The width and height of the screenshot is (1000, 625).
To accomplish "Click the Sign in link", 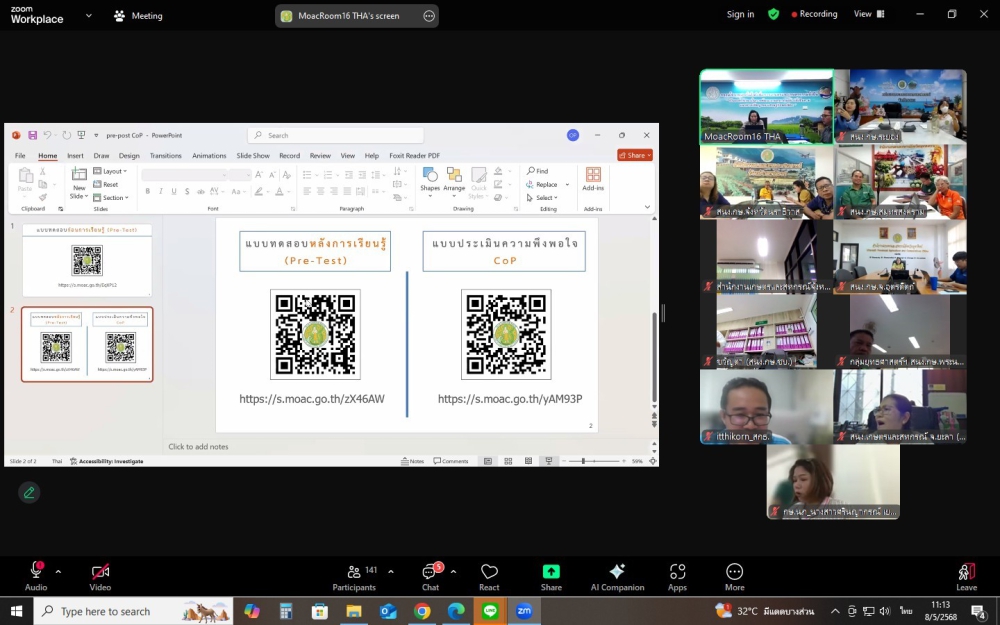I will click(740, 15).
